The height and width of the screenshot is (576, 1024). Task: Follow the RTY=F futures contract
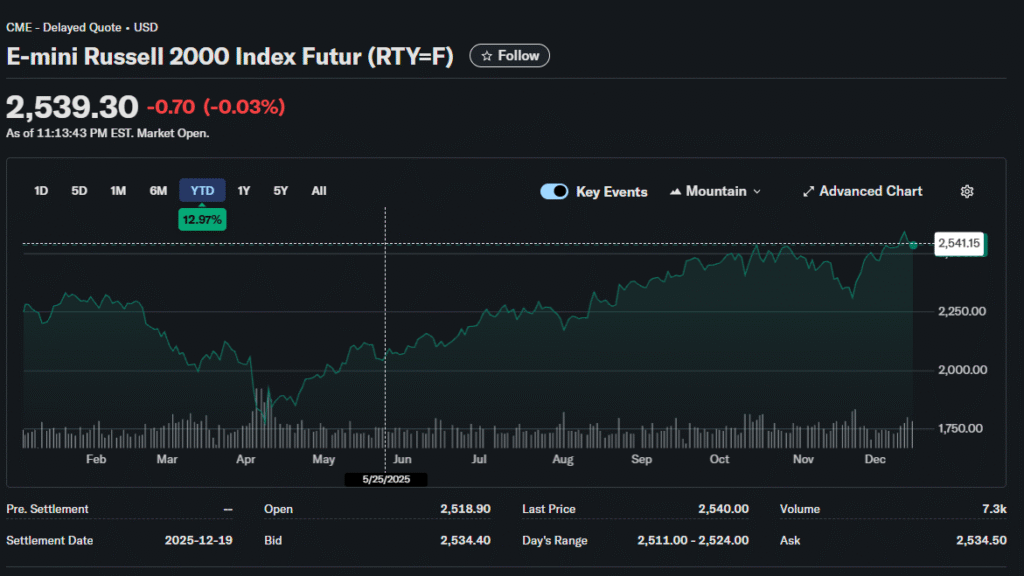point(510,56)
